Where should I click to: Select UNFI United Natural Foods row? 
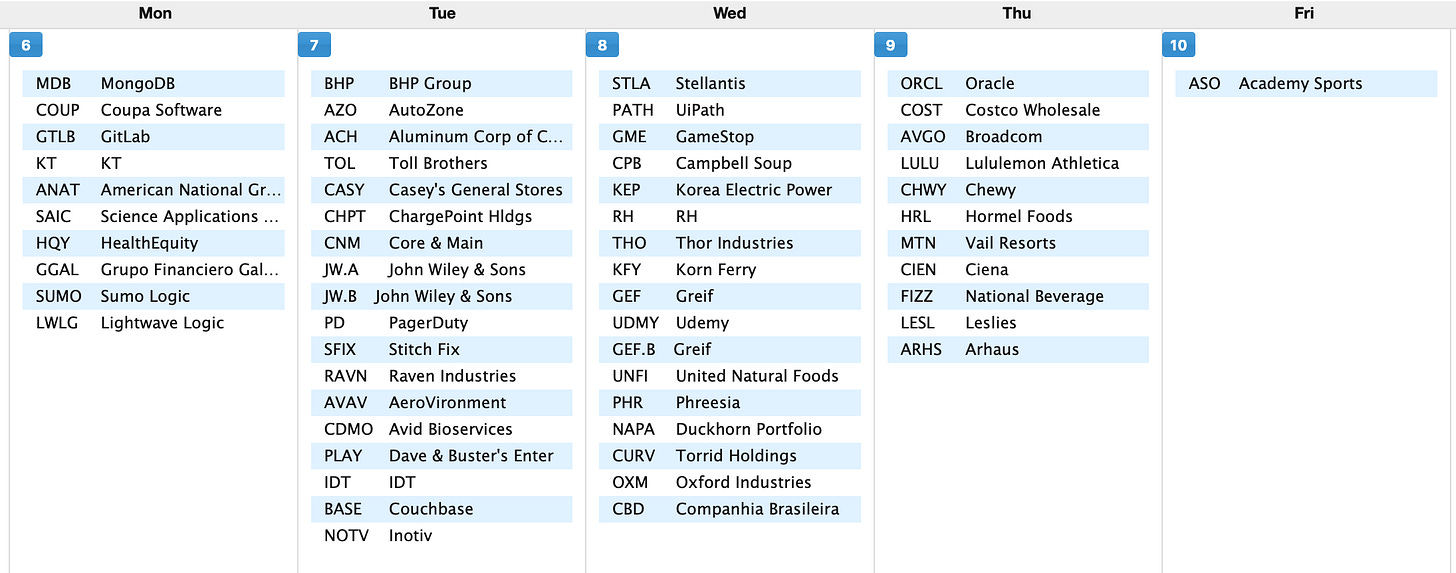coord(730,375)
